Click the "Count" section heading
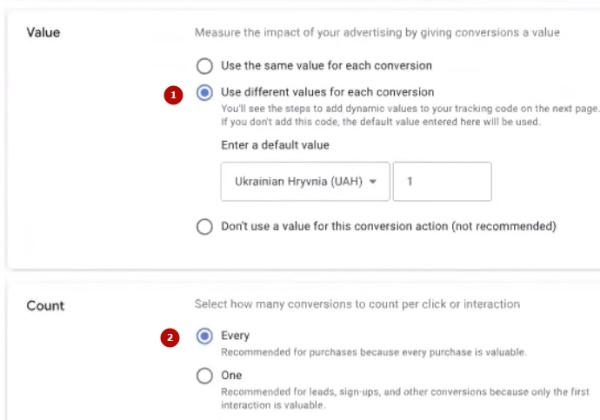The height and width of the screenshot is (420, 600). point(44,303)
